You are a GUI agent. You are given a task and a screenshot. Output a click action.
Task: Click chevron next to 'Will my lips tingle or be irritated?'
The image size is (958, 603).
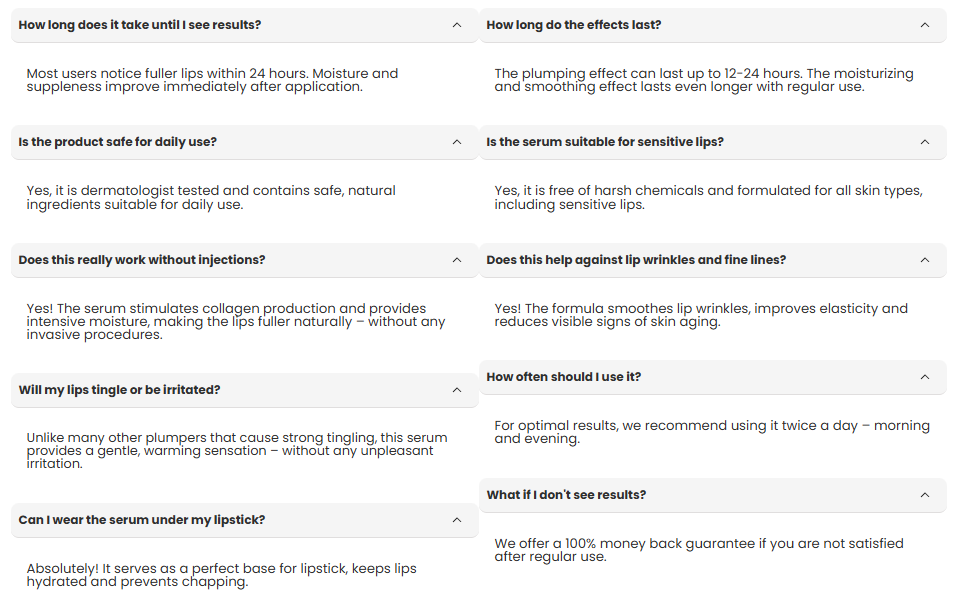coord(457,390)
